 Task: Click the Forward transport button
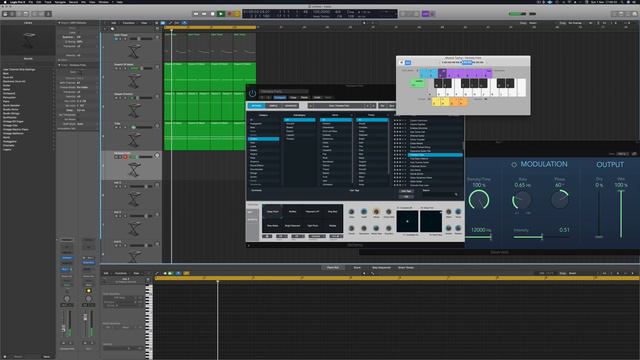(x=204, y=13)
